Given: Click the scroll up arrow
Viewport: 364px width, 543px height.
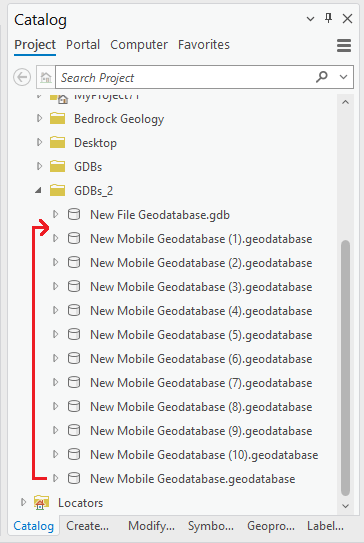Looking at the screenshot, I should click(x=345, y=102).
